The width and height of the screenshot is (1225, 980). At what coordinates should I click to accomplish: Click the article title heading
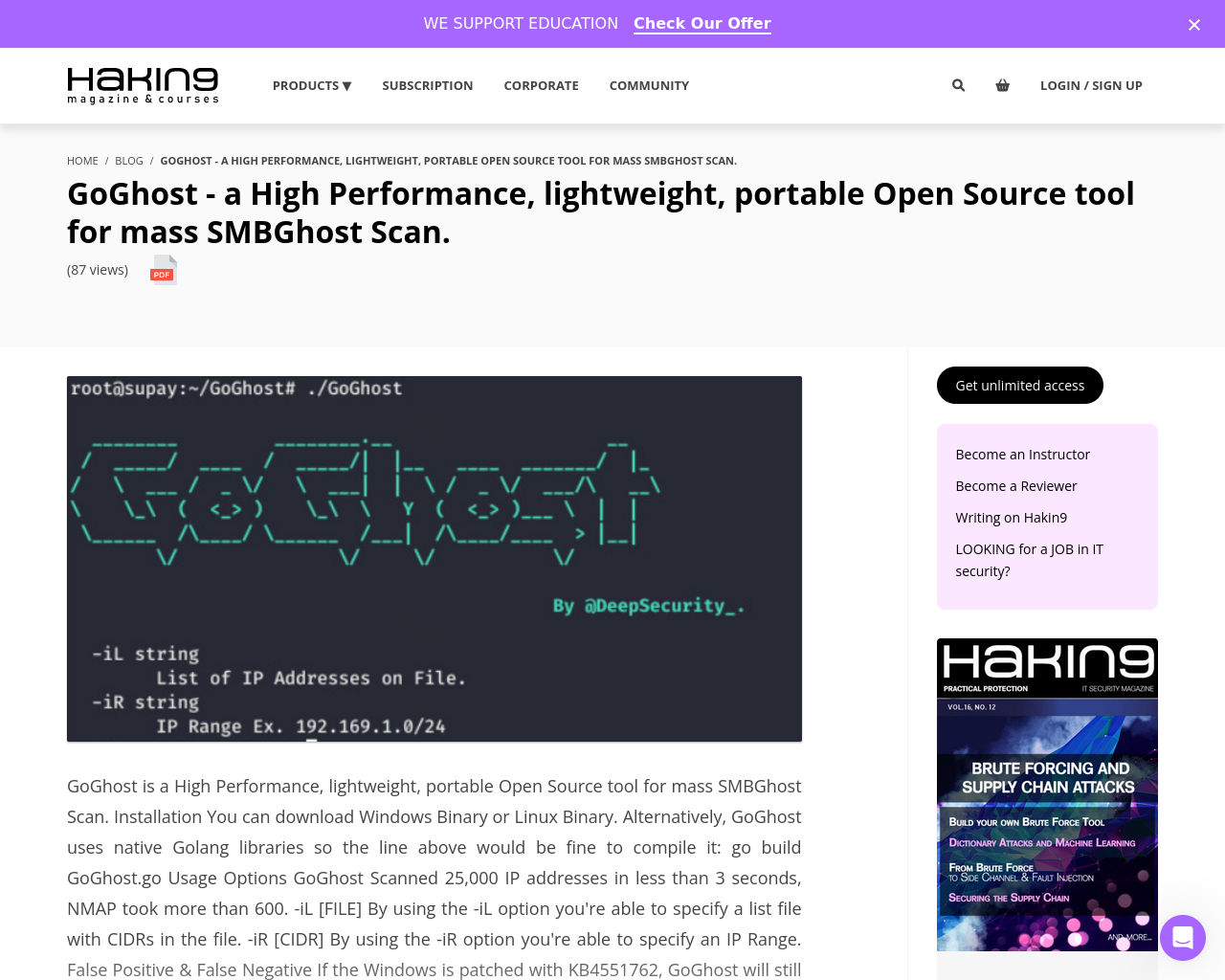tap(600, 212)
